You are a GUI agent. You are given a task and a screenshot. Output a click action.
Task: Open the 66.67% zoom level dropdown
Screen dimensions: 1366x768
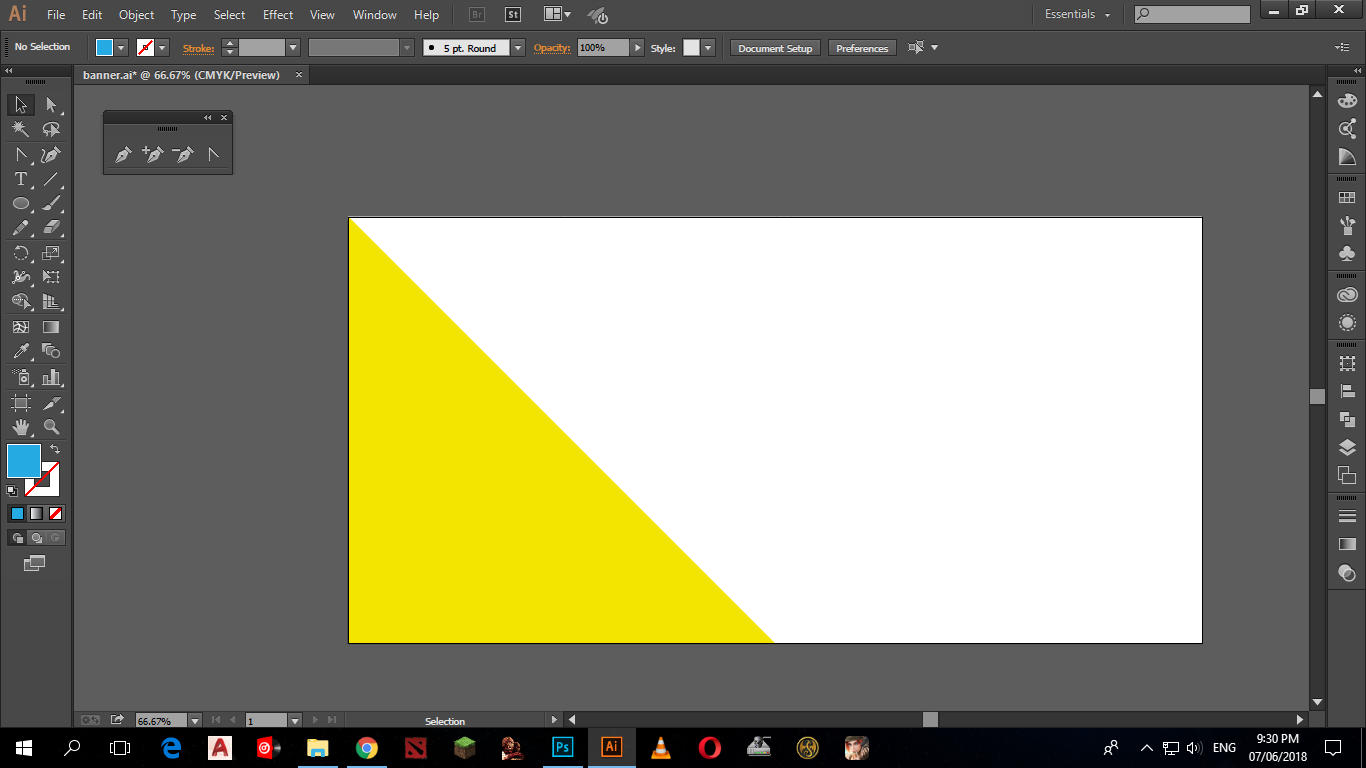pyautogui.click(x=195, y=720)
